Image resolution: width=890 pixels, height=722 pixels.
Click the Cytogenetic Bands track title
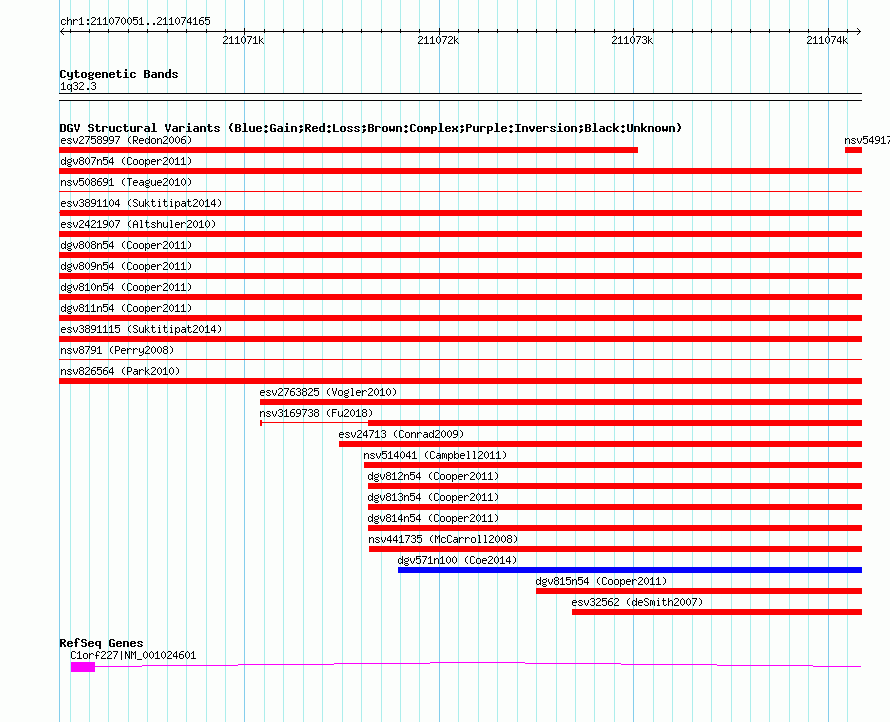(x=119, y=74)
